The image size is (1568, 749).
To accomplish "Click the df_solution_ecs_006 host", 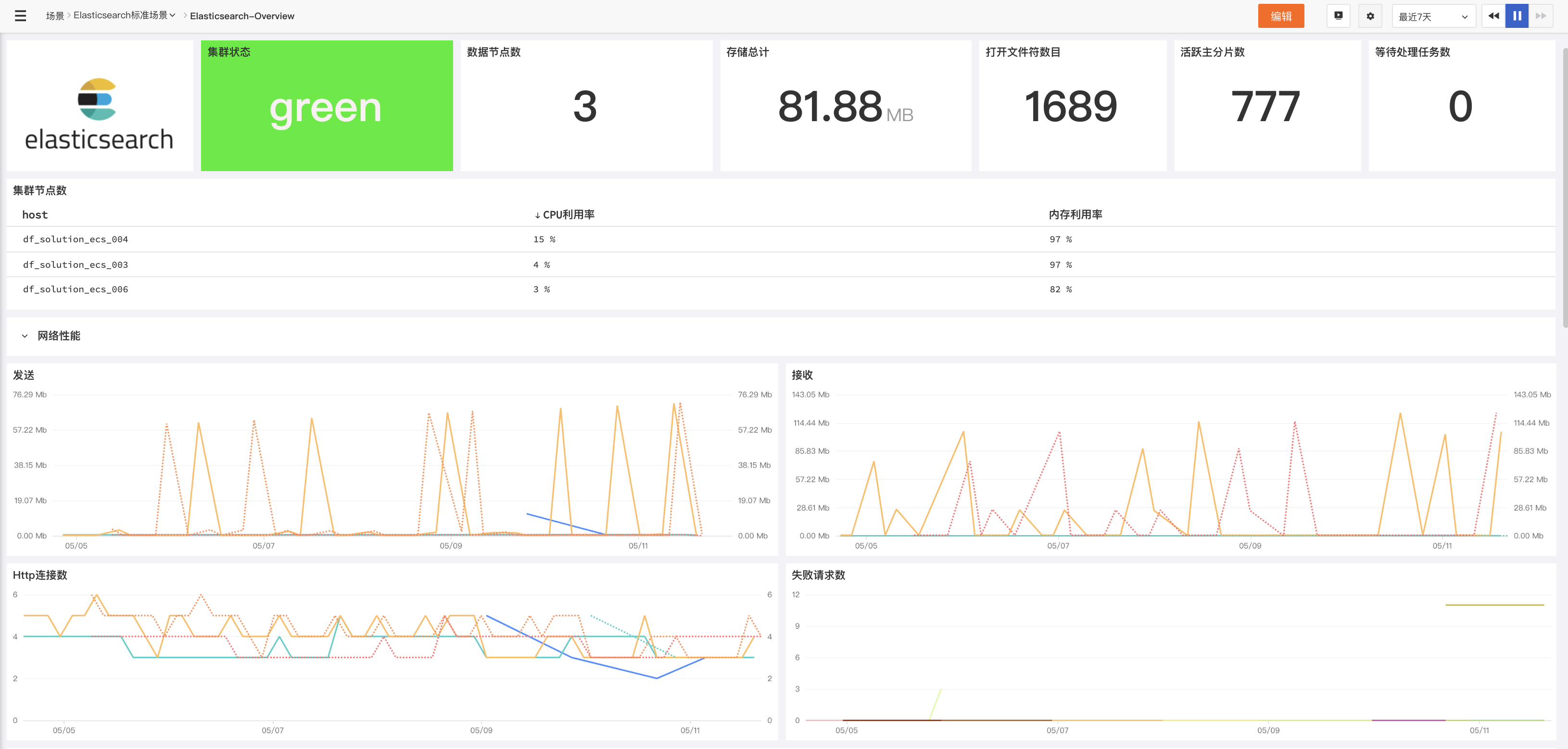I will click(76, 289).
